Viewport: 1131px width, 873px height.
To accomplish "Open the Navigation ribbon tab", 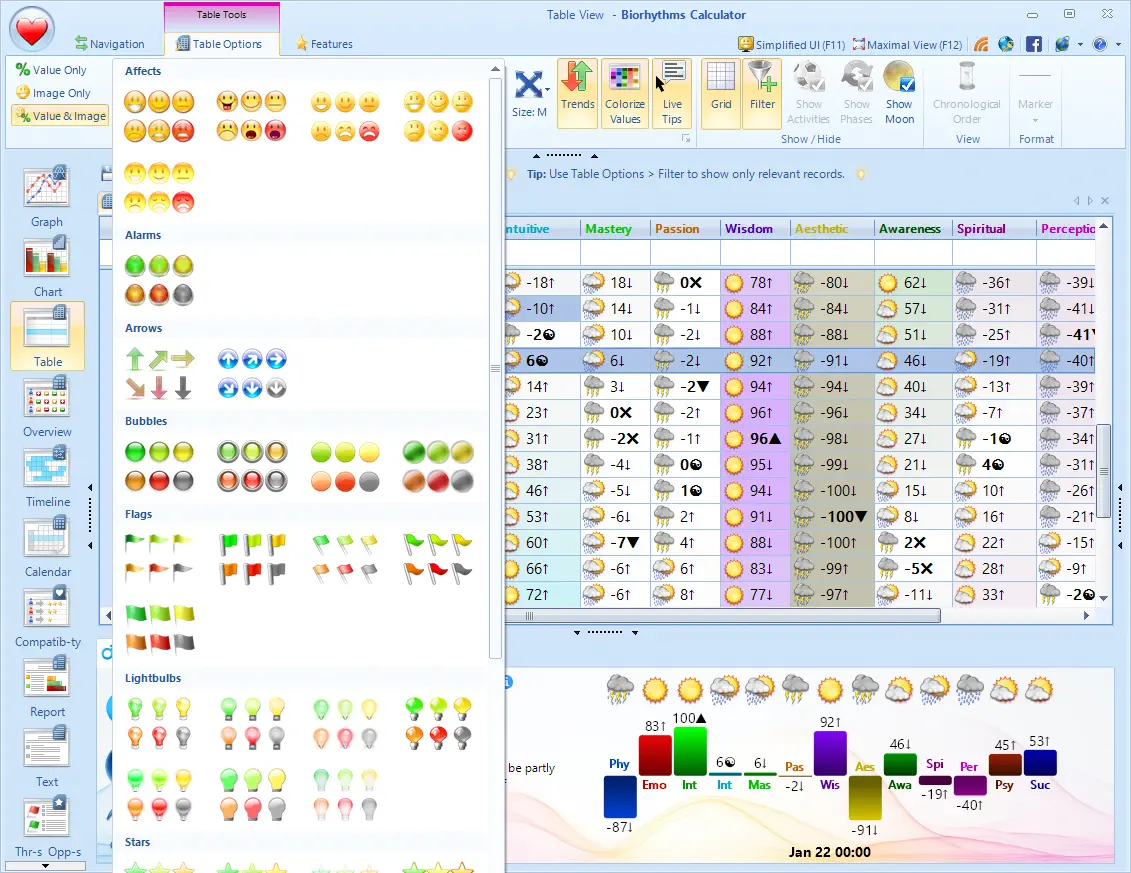I will click(110, 44).
